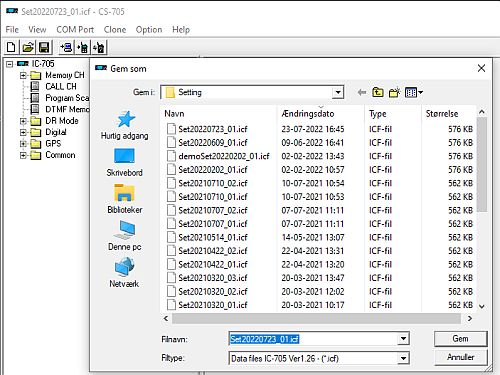
Task: Select file Set20210710_02.icf
Action: click(x=213, y=183)
